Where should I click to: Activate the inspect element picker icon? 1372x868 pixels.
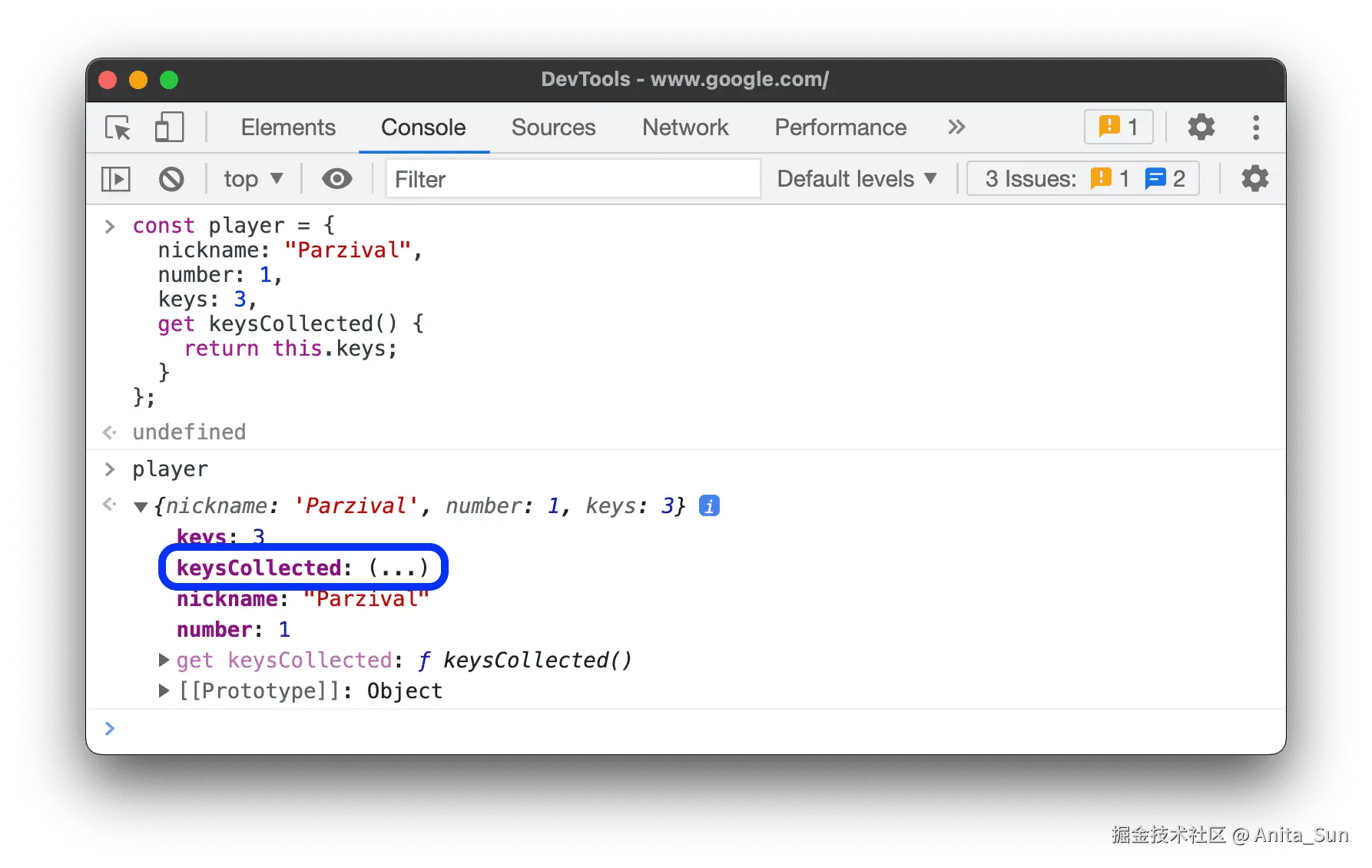[118, 127]
